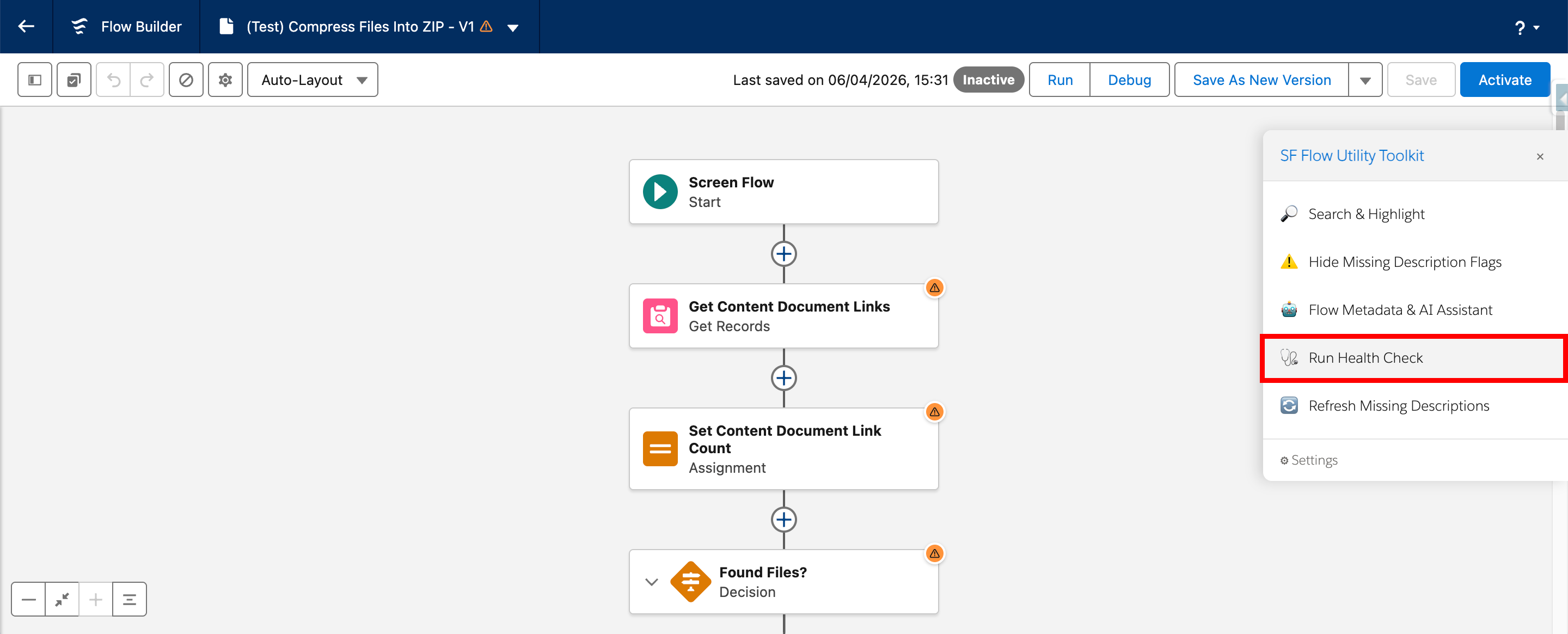The width and height of the screenshot is (1568, 634).
Task: Open the Toggle Flow Canvas panel icon
Action: [x=35, y=79]
